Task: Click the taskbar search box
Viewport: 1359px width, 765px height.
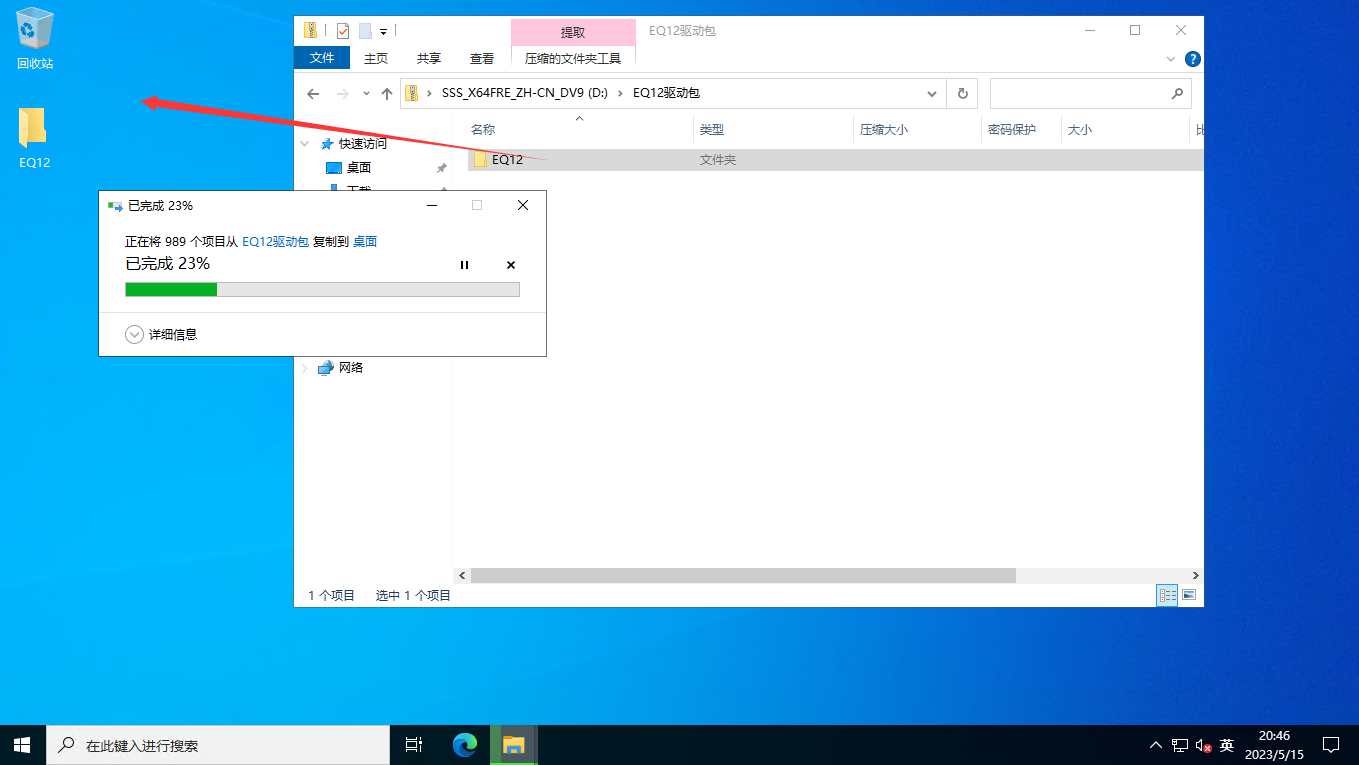Action: pyautogui.click(x=220, y=746)
